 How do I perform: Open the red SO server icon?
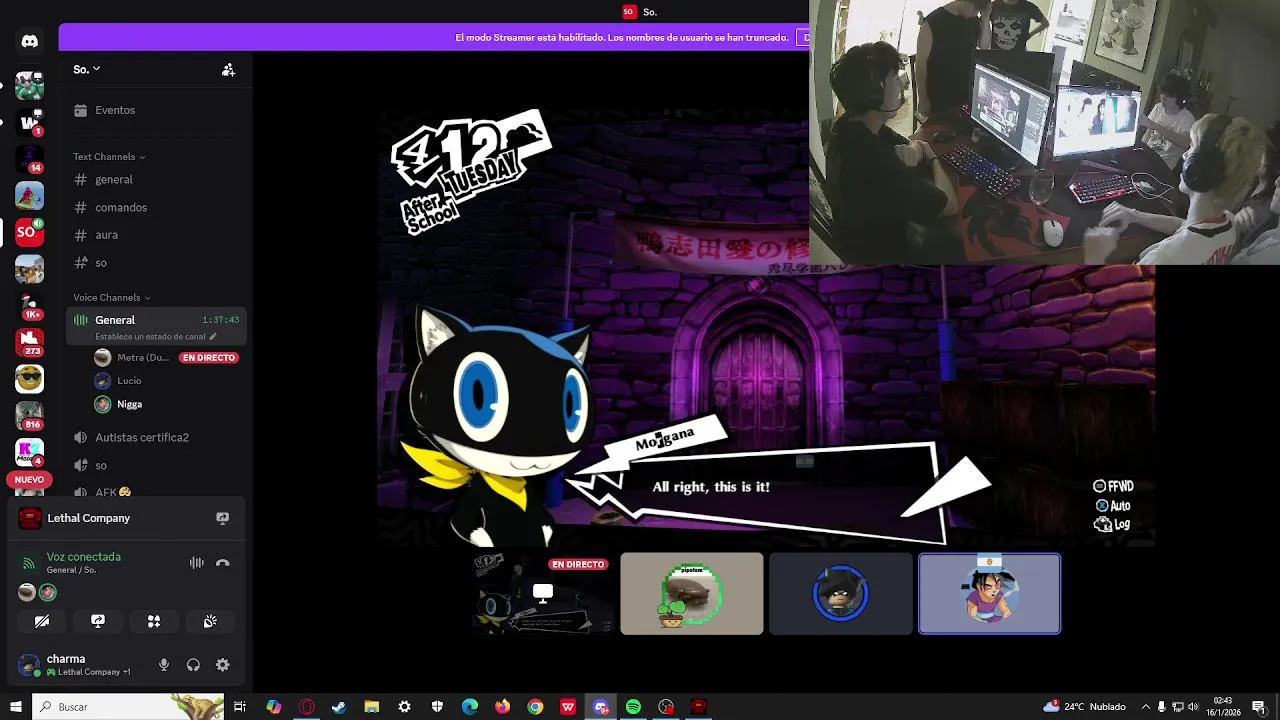click(29, 232)
